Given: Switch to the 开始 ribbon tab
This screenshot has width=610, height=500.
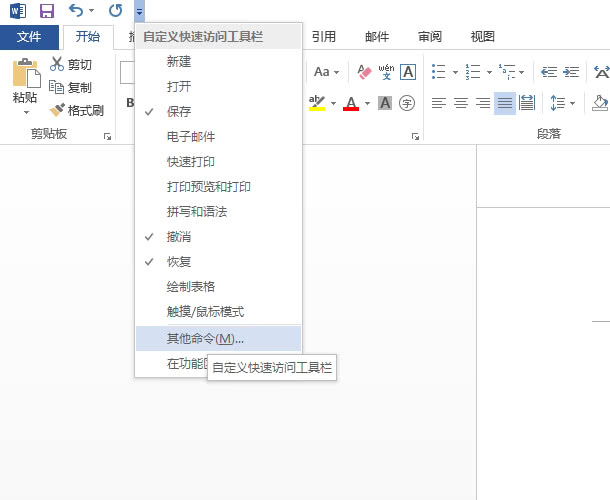Looking at the screenshot, I should coord(88,37).
